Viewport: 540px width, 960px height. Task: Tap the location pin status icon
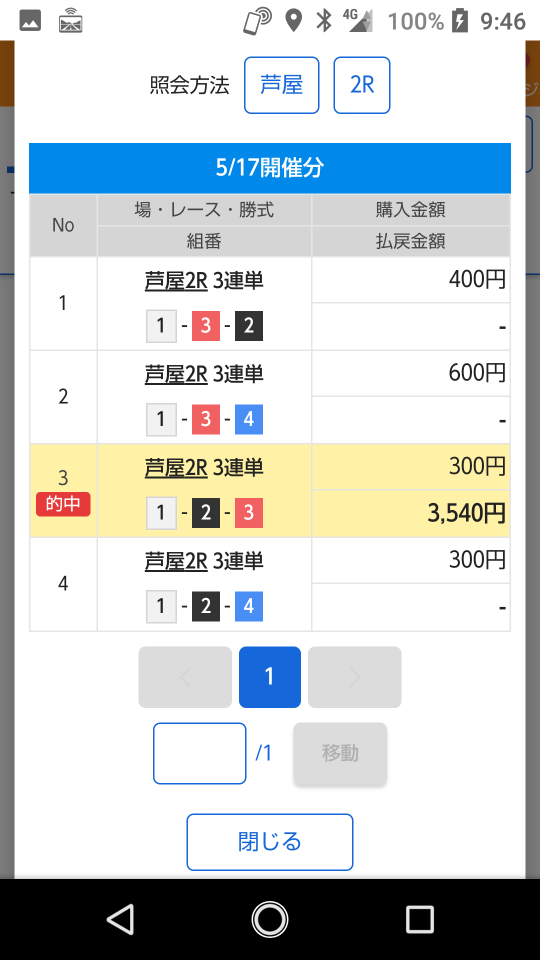coord(294,21)
